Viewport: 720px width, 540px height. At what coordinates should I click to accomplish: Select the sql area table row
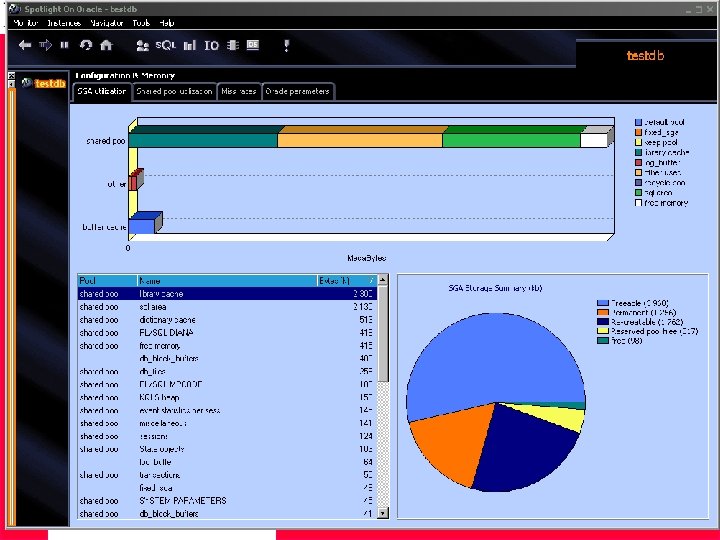point(227,307)
